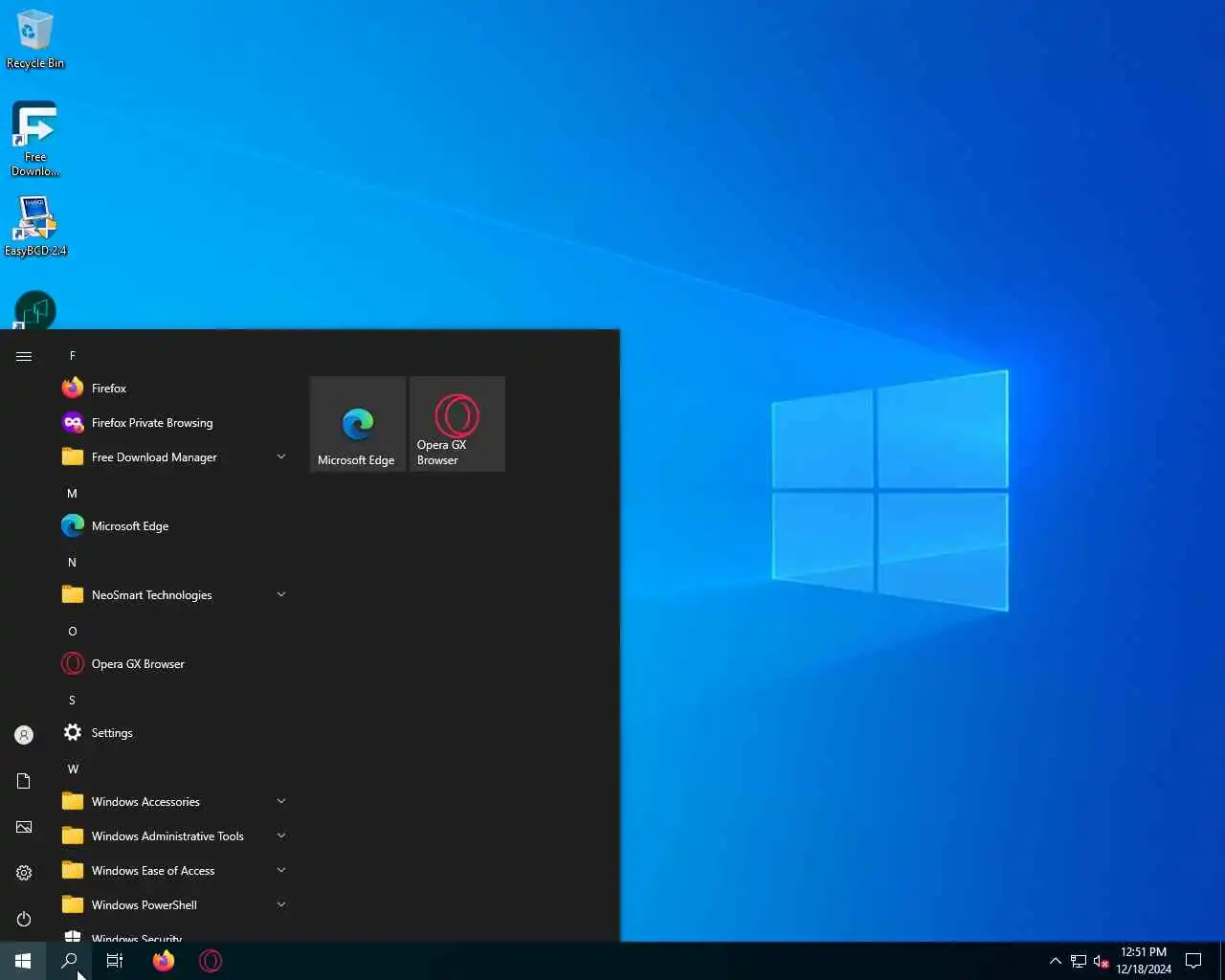Jump to letter M in the app list
The image size is (1225, 980).
click(72, 494)
